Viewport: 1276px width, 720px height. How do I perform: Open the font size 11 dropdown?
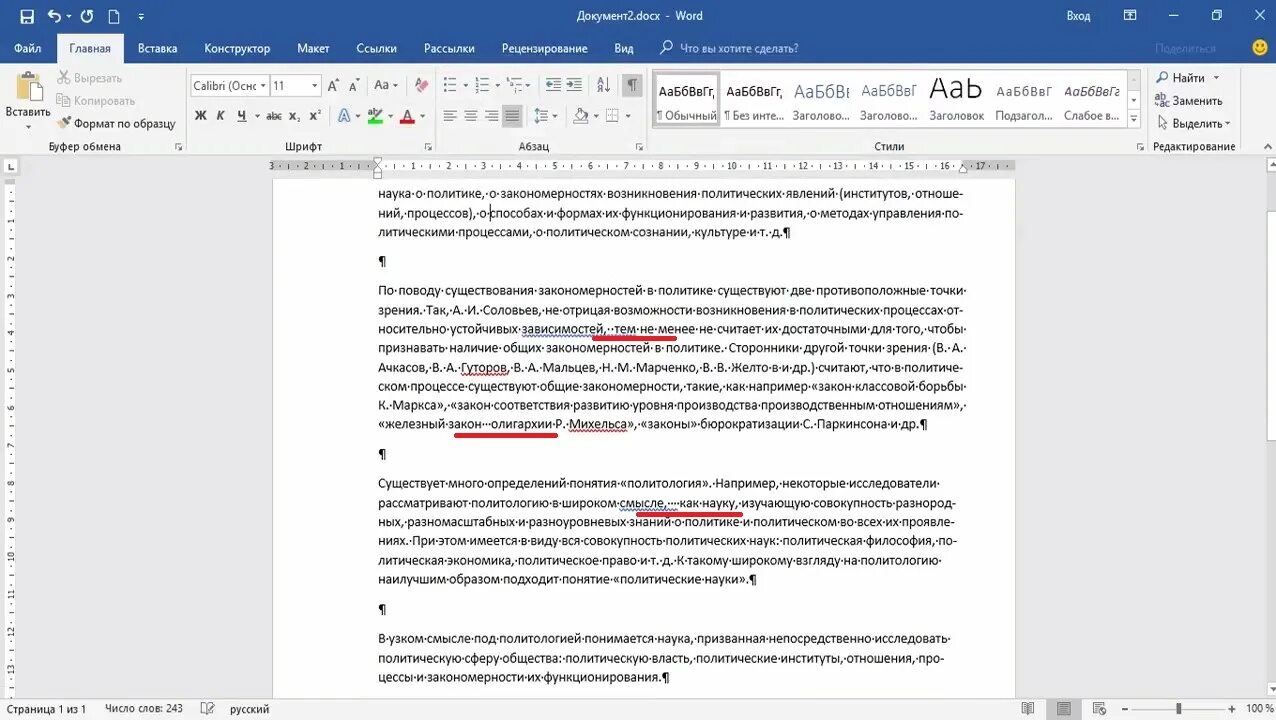(314, 86)
